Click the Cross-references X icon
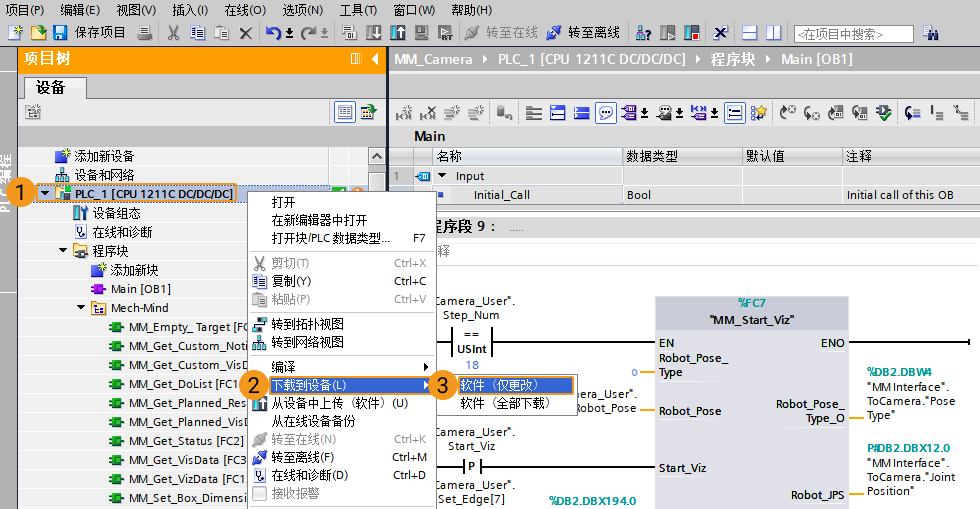 (721, 33)
